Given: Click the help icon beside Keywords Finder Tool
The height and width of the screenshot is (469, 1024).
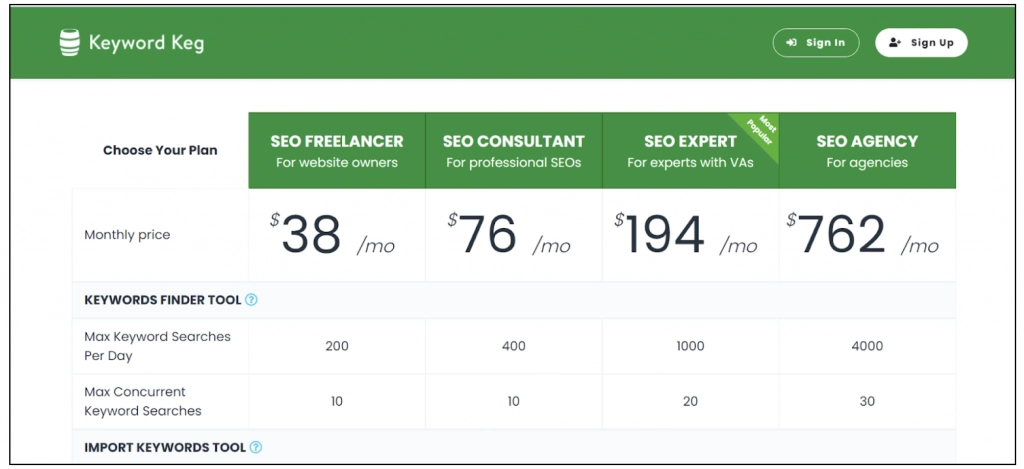Looking at the screenshot, I should click(x=251, y=299).
